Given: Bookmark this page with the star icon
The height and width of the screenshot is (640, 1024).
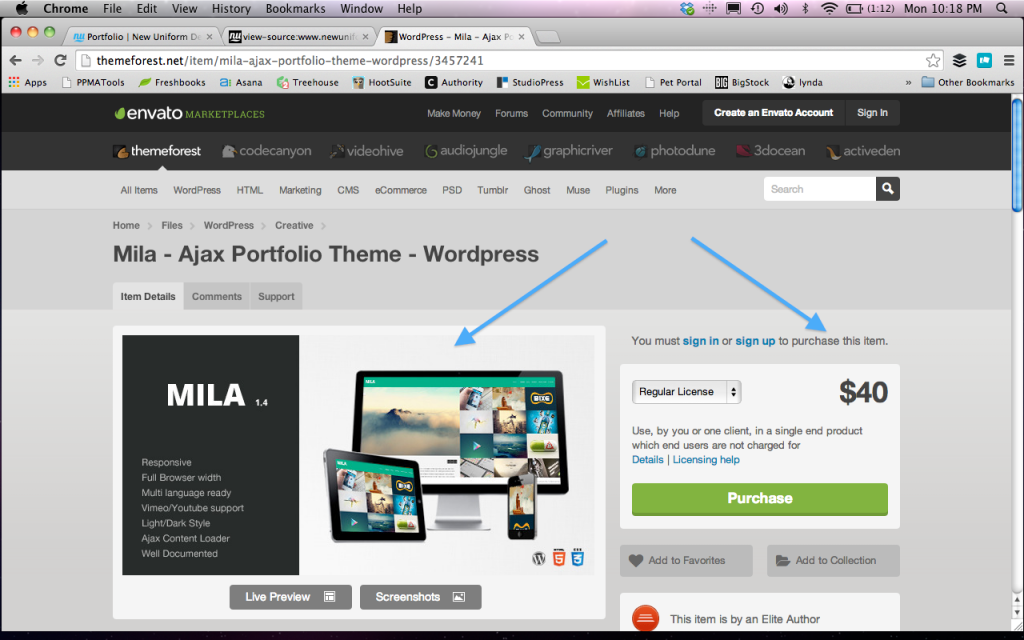Looking at the screenshot, I should (933, 61).
